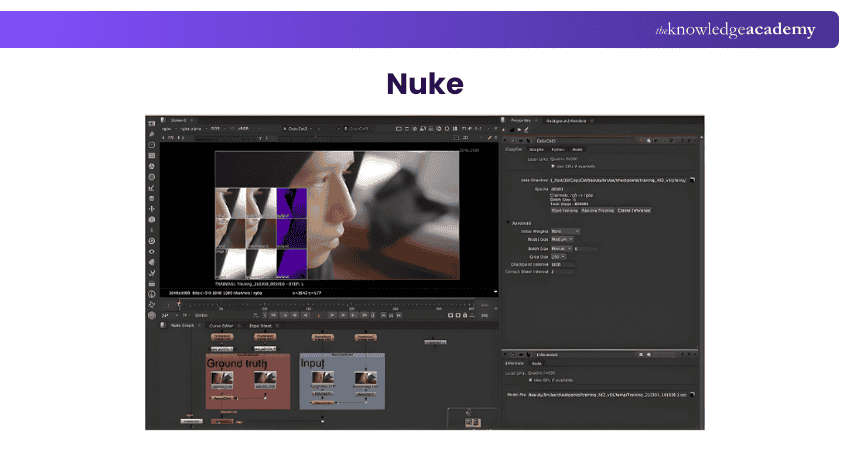Open the Draw nodes toolbar icon
850x450 pixels.
(152, 134)
